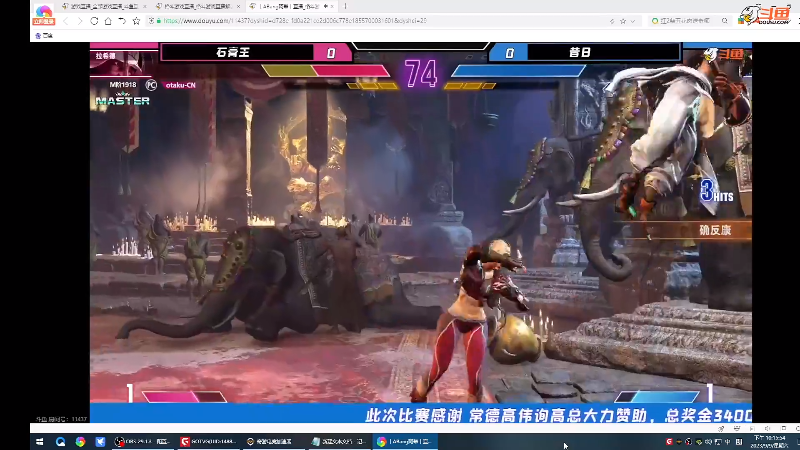Click the MASTER rank badge
Image resolution: width=800 pixels, height=450 pixels.
122,99
